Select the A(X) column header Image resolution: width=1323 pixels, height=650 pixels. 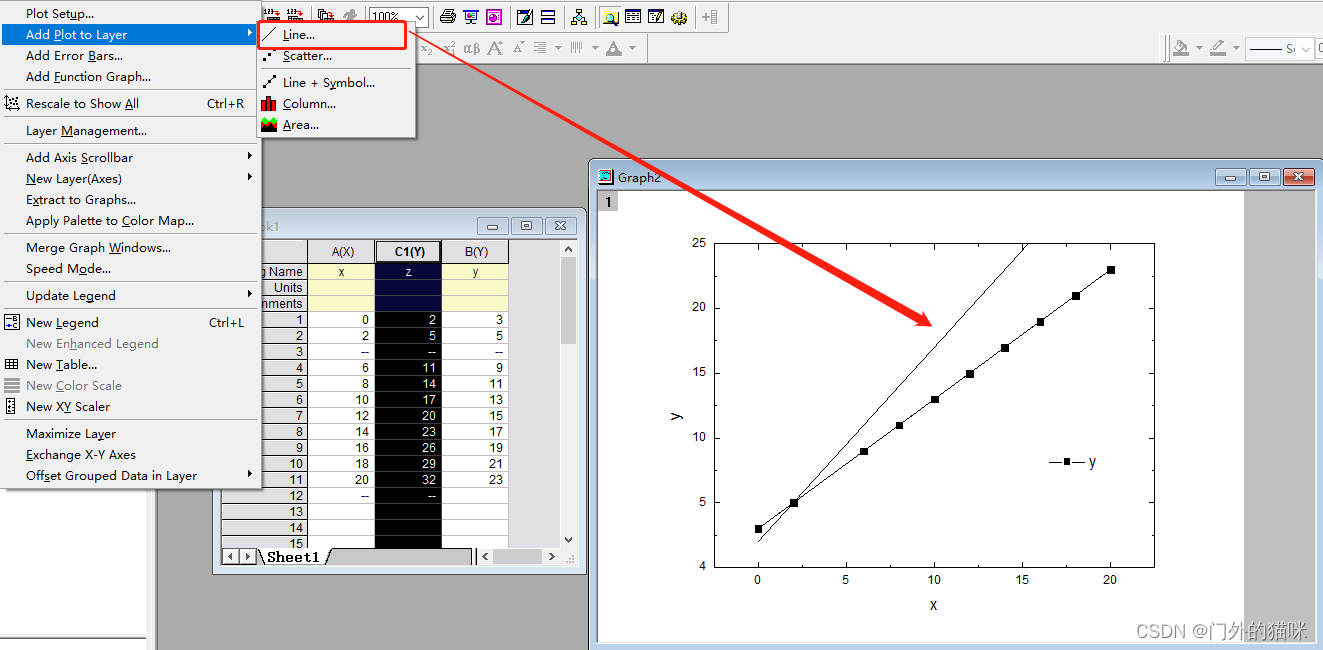[341, 252]
